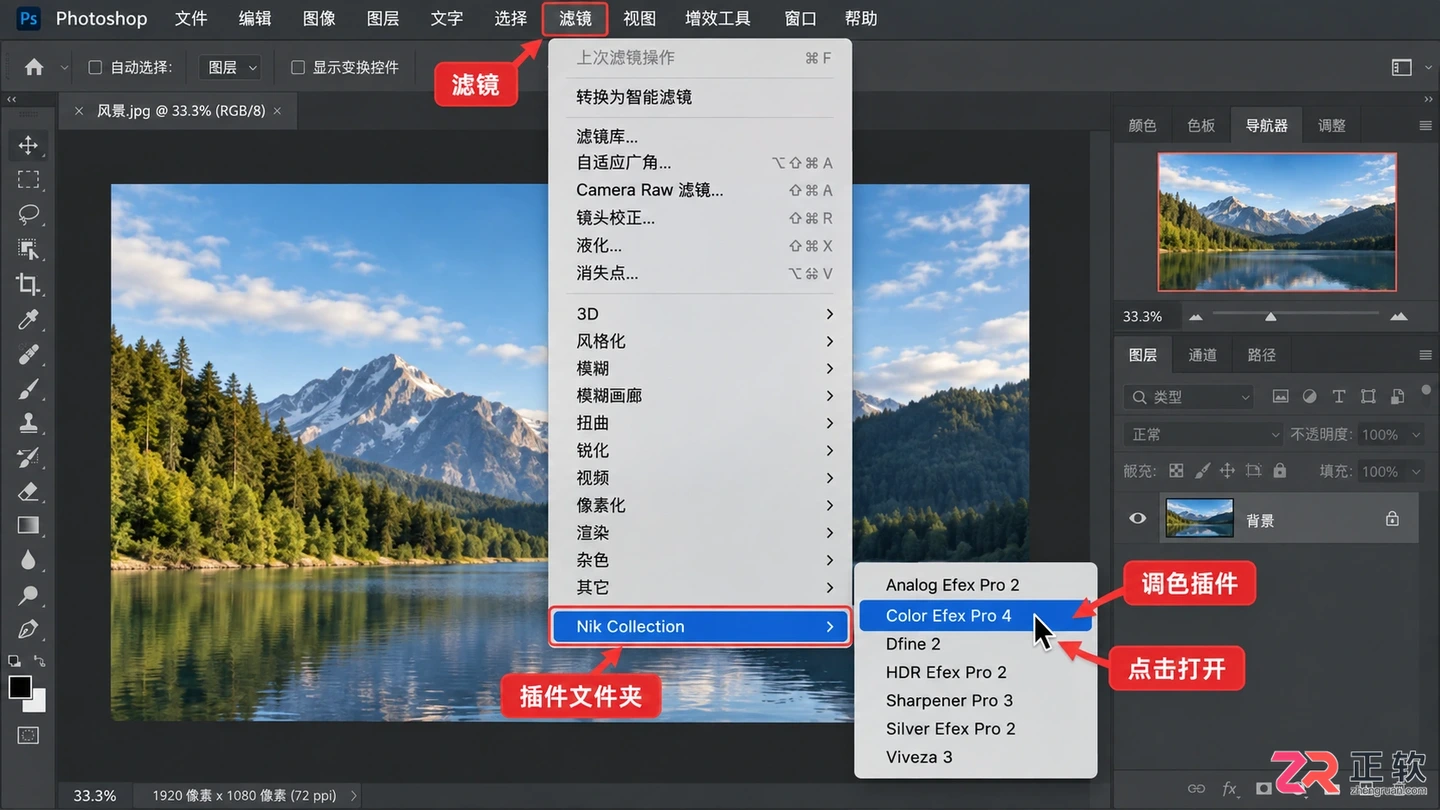Click the Navigator zoom slider handle
The image size is (1440, 810).
coord(1270,317)
